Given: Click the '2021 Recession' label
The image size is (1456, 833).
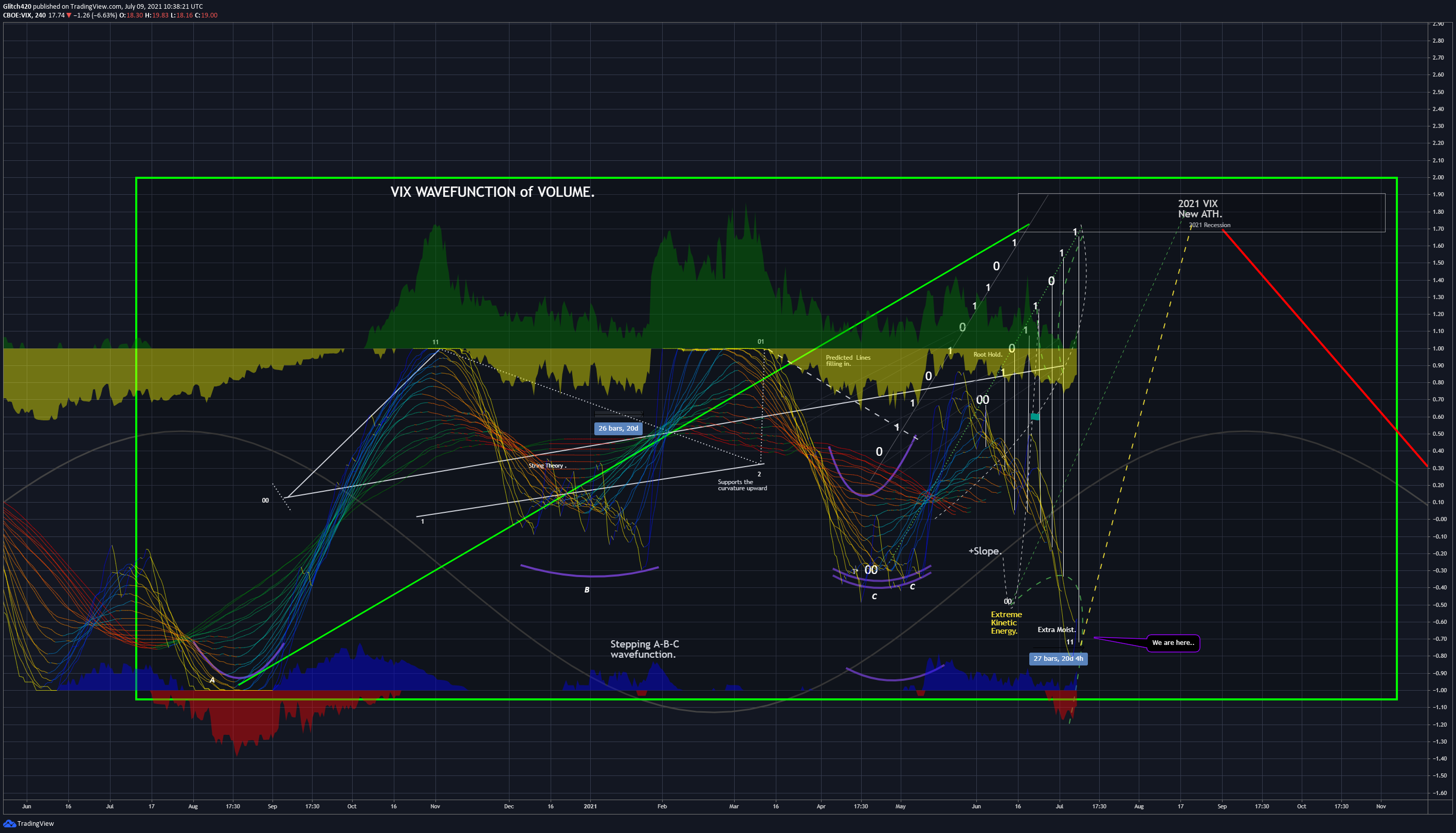Looking at the screenshot, I should (x=1209, y=225).
